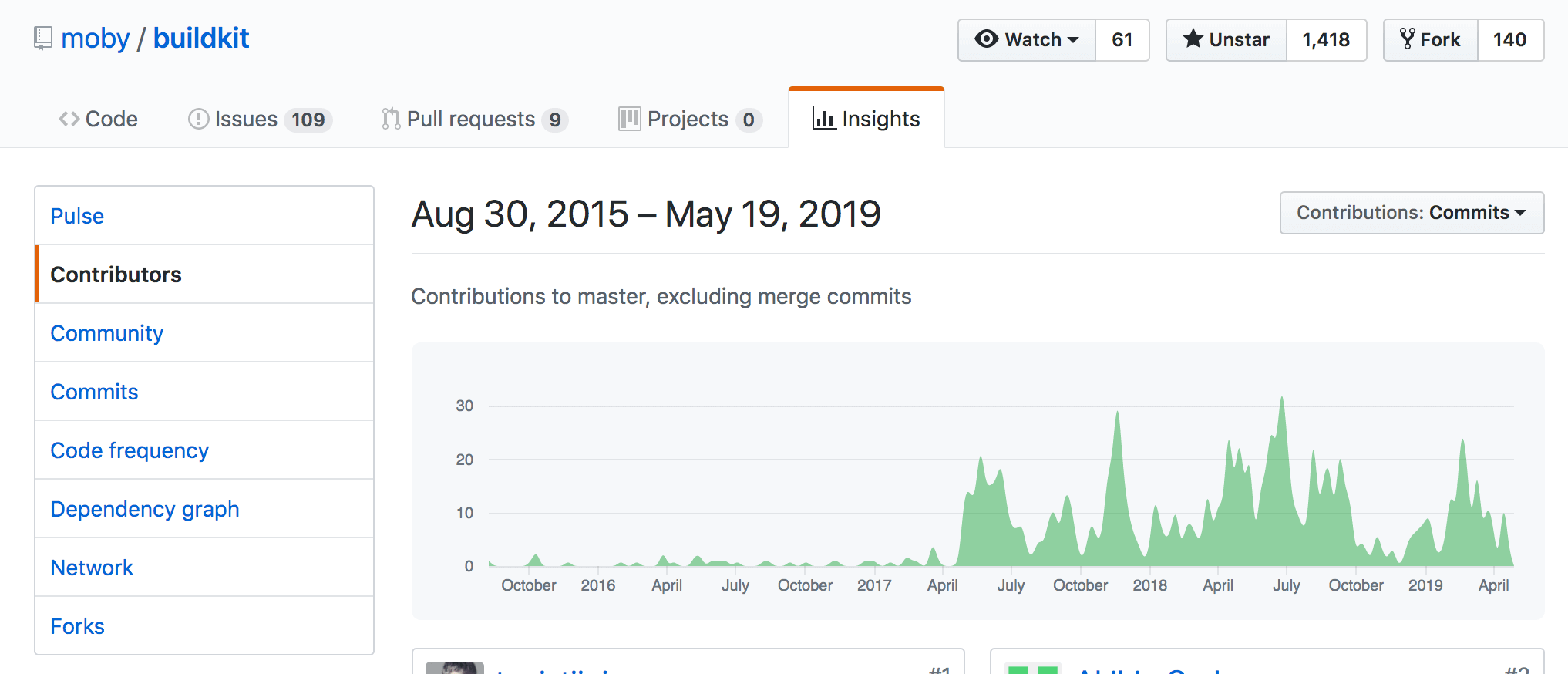Viewport: 1568px width, 674px height.
Task: Switch to the Projects tab
Action: [x=690, y=119]
